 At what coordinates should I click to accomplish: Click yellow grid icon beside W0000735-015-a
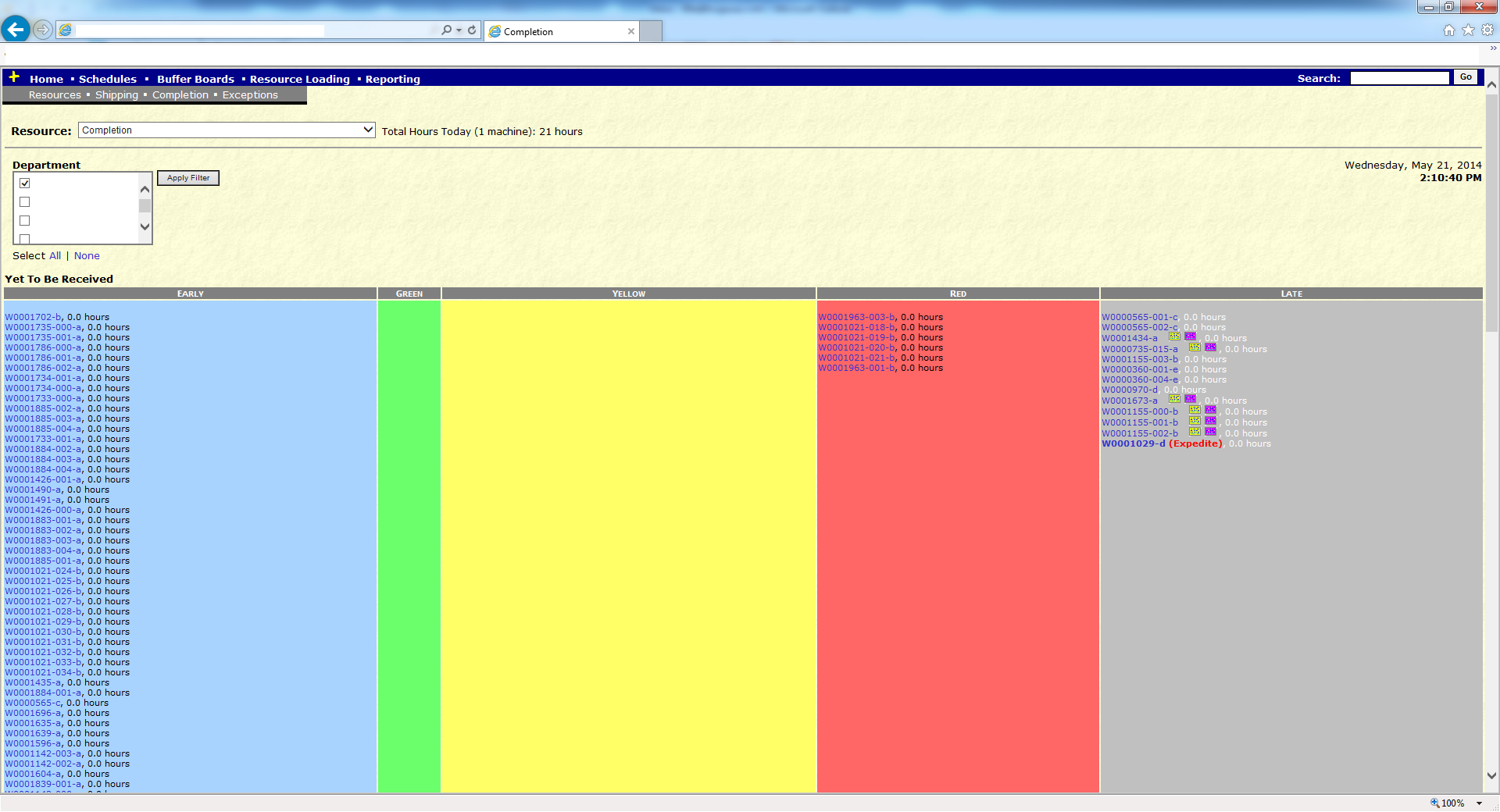1195,347
